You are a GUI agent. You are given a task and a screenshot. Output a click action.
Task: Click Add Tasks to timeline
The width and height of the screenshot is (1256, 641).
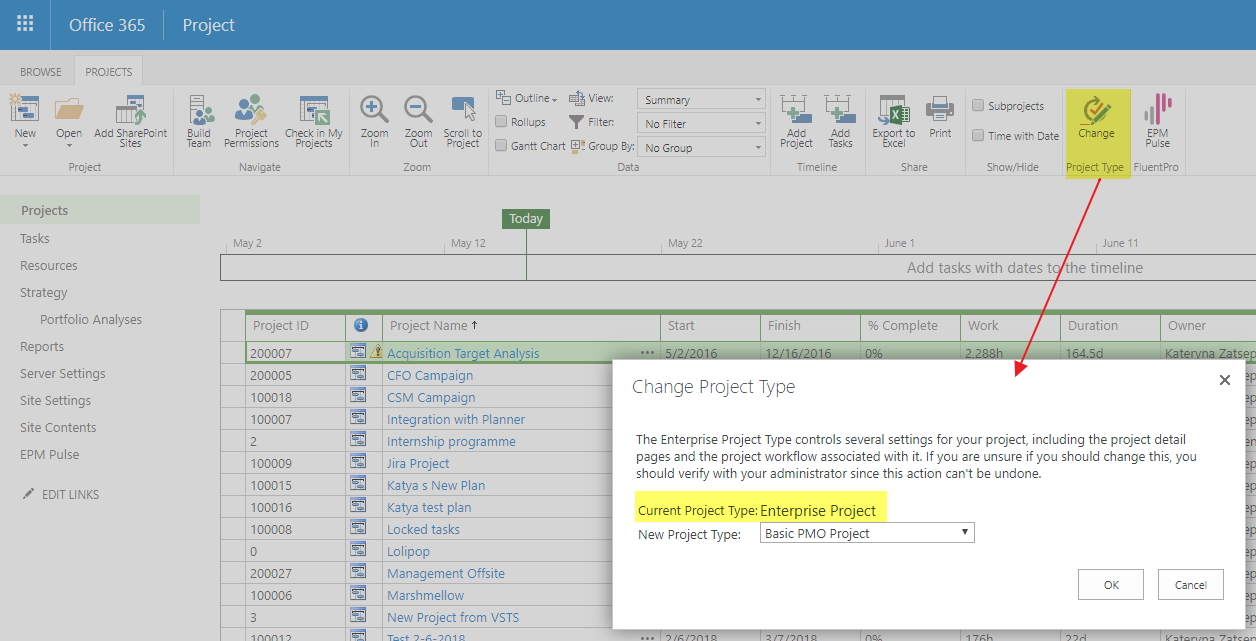840,123
